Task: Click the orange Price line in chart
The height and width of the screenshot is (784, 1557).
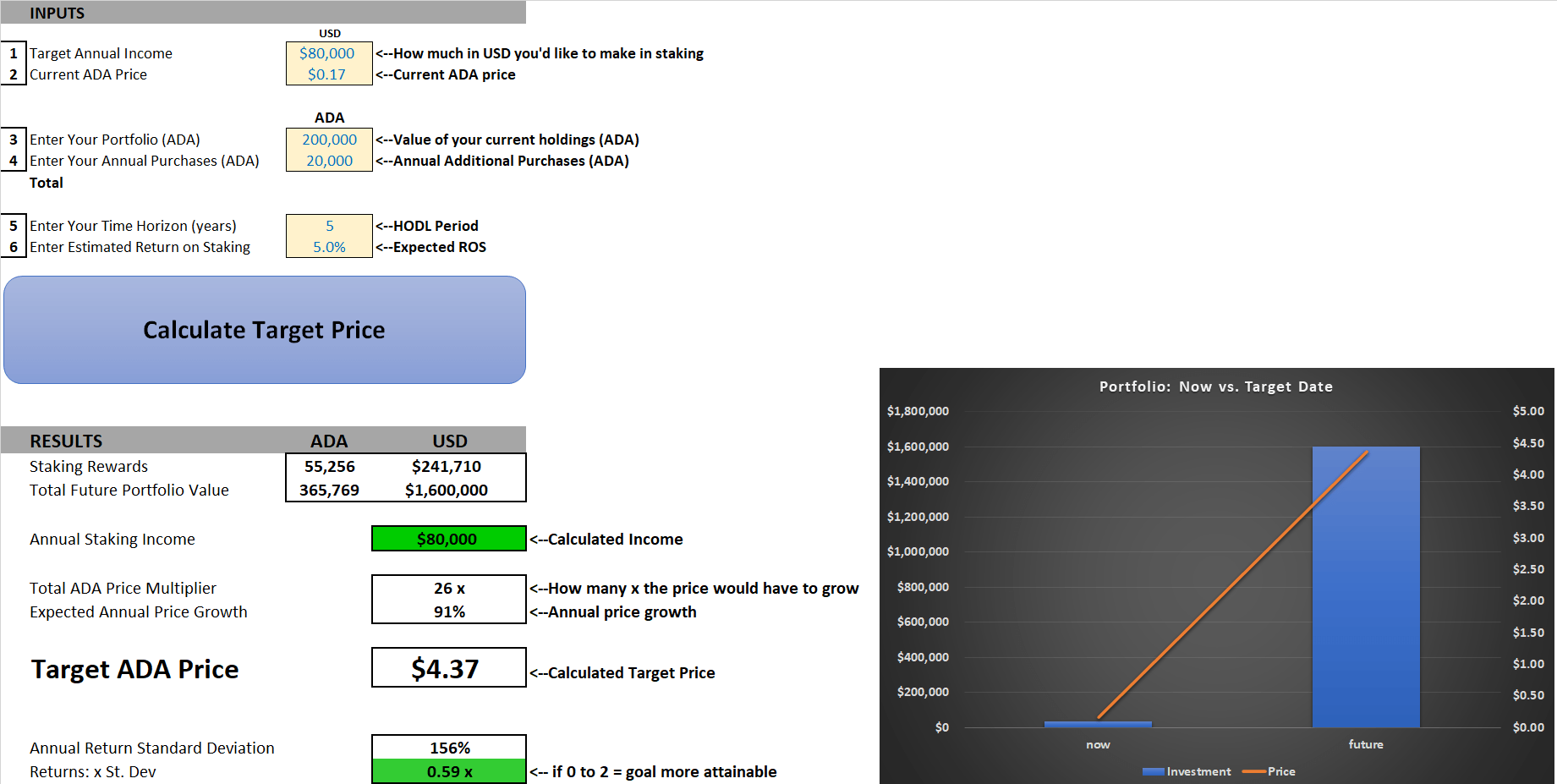Action: click(x=1232, y=585)
